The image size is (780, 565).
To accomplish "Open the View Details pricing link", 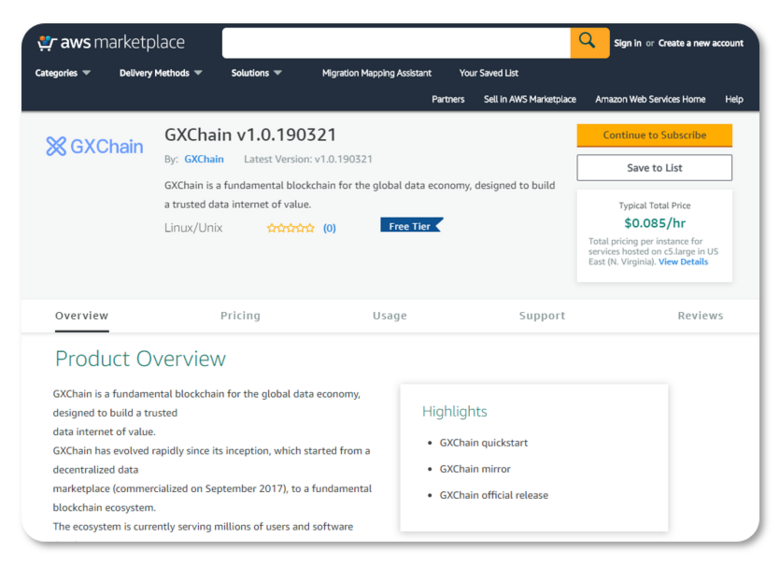I will [683, 262].
